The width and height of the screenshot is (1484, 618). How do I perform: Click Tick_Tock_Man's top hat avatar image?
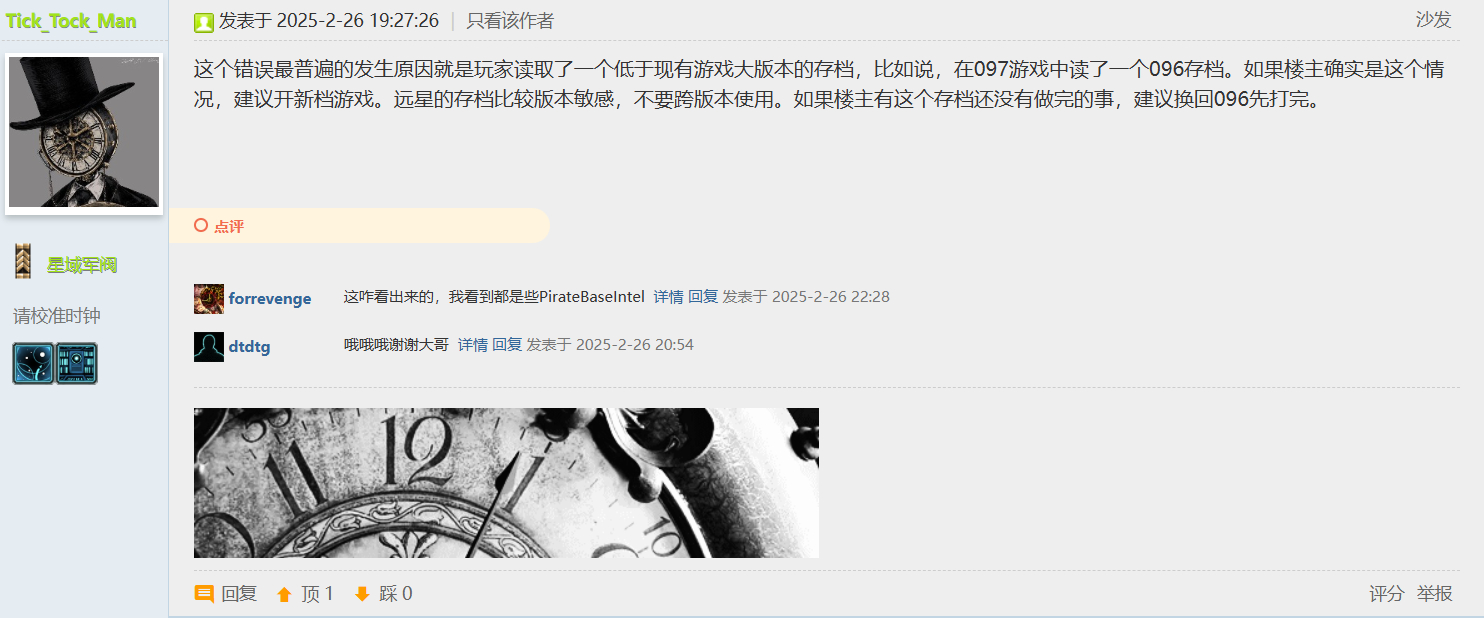pos(84,133)
